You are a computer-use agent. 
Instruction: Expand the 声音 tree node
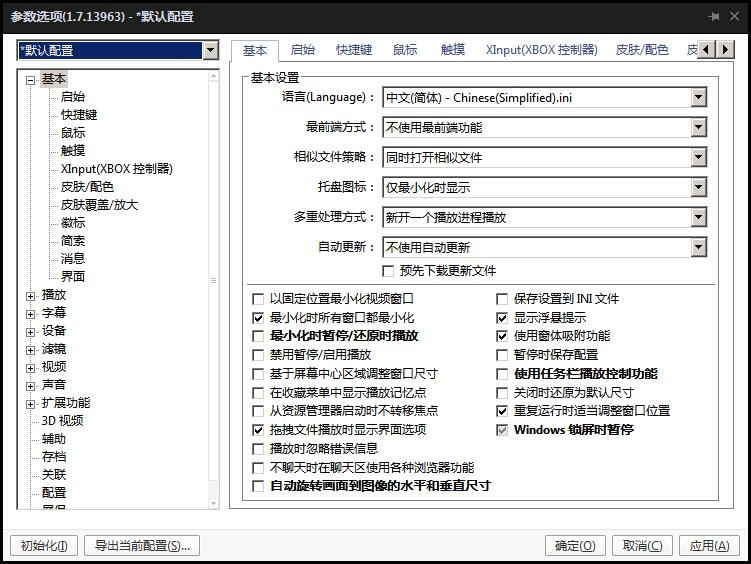click(x=31, y=385)
